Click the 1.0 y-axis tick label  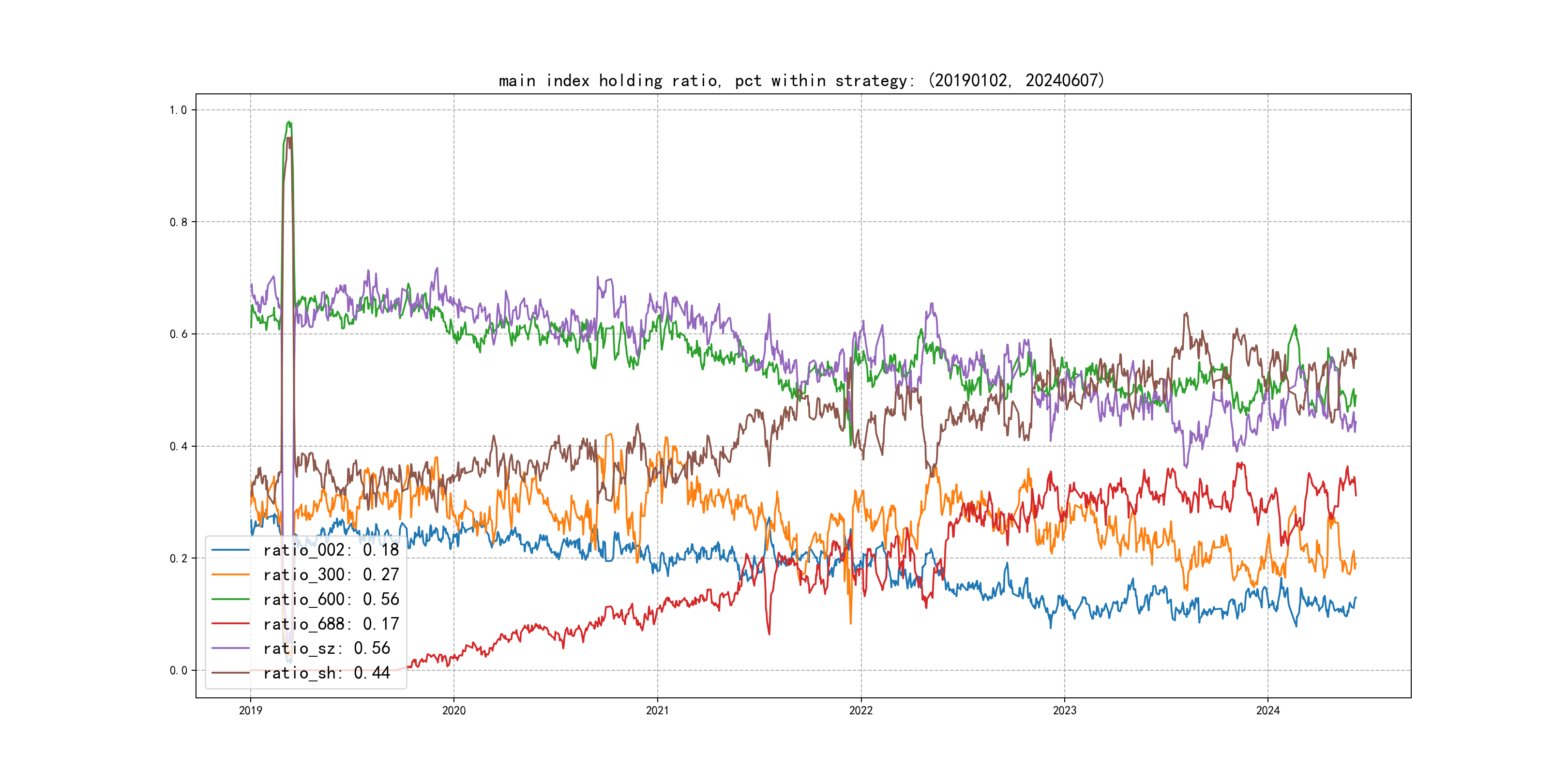178,110
